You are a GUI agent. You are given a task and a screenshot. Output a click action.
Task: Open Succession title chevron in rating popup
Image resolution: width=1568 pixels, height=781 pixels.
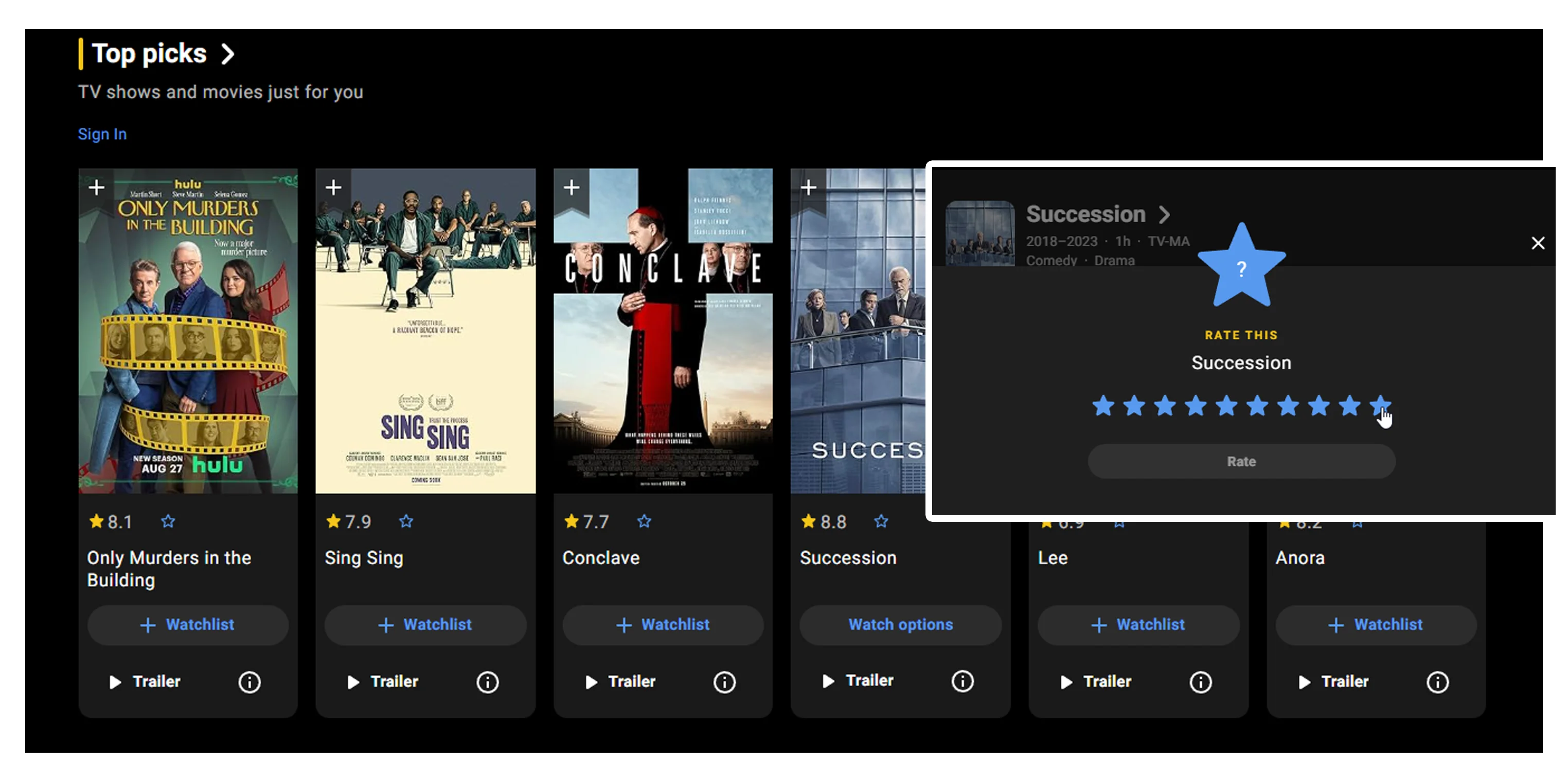(x=1164, y=215)
